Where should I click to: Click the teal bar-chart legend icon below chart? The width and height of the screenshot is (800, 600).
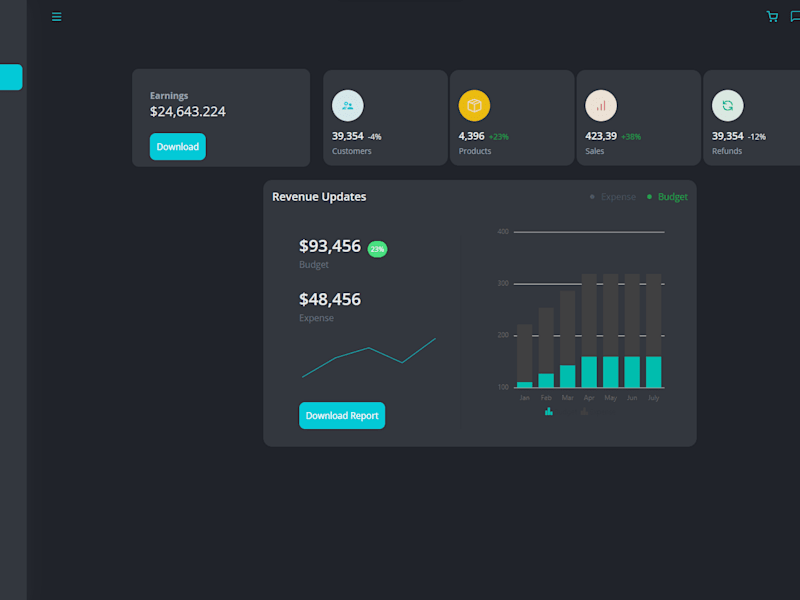[x=549, y=411]
